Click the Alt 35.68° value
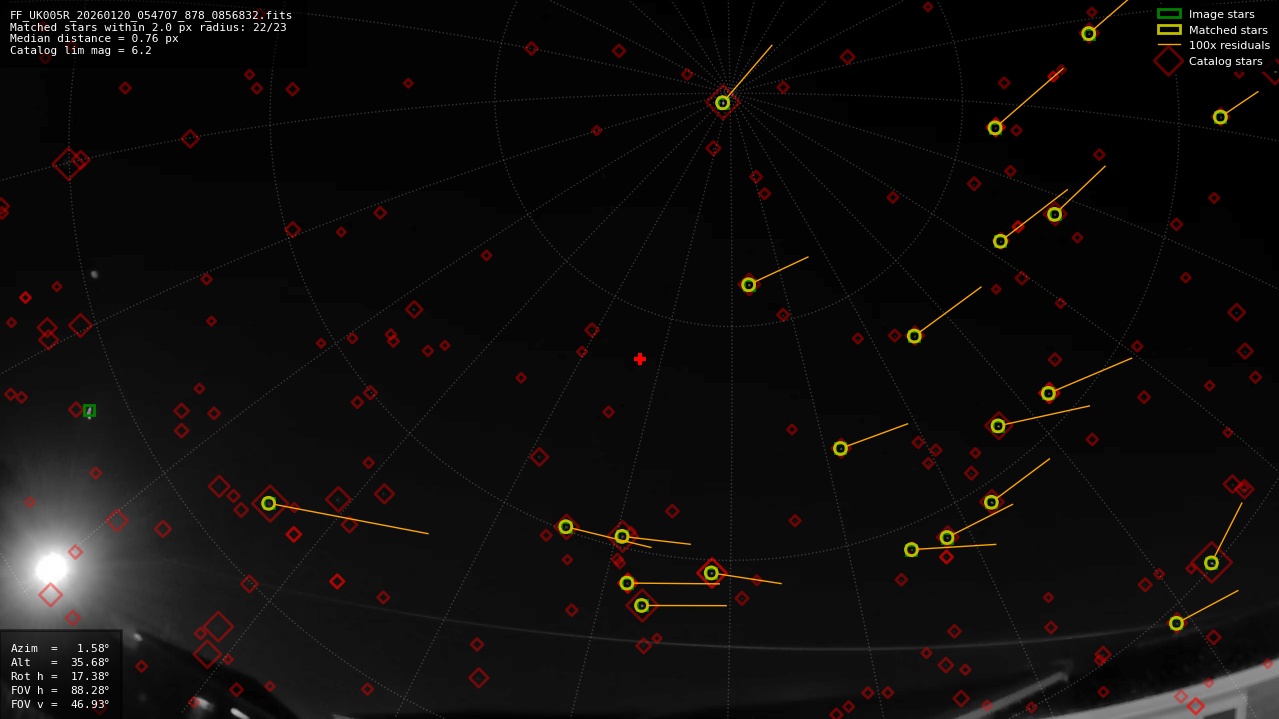The height and width of the screenshot is (719, 1279). tap(90, 662)
